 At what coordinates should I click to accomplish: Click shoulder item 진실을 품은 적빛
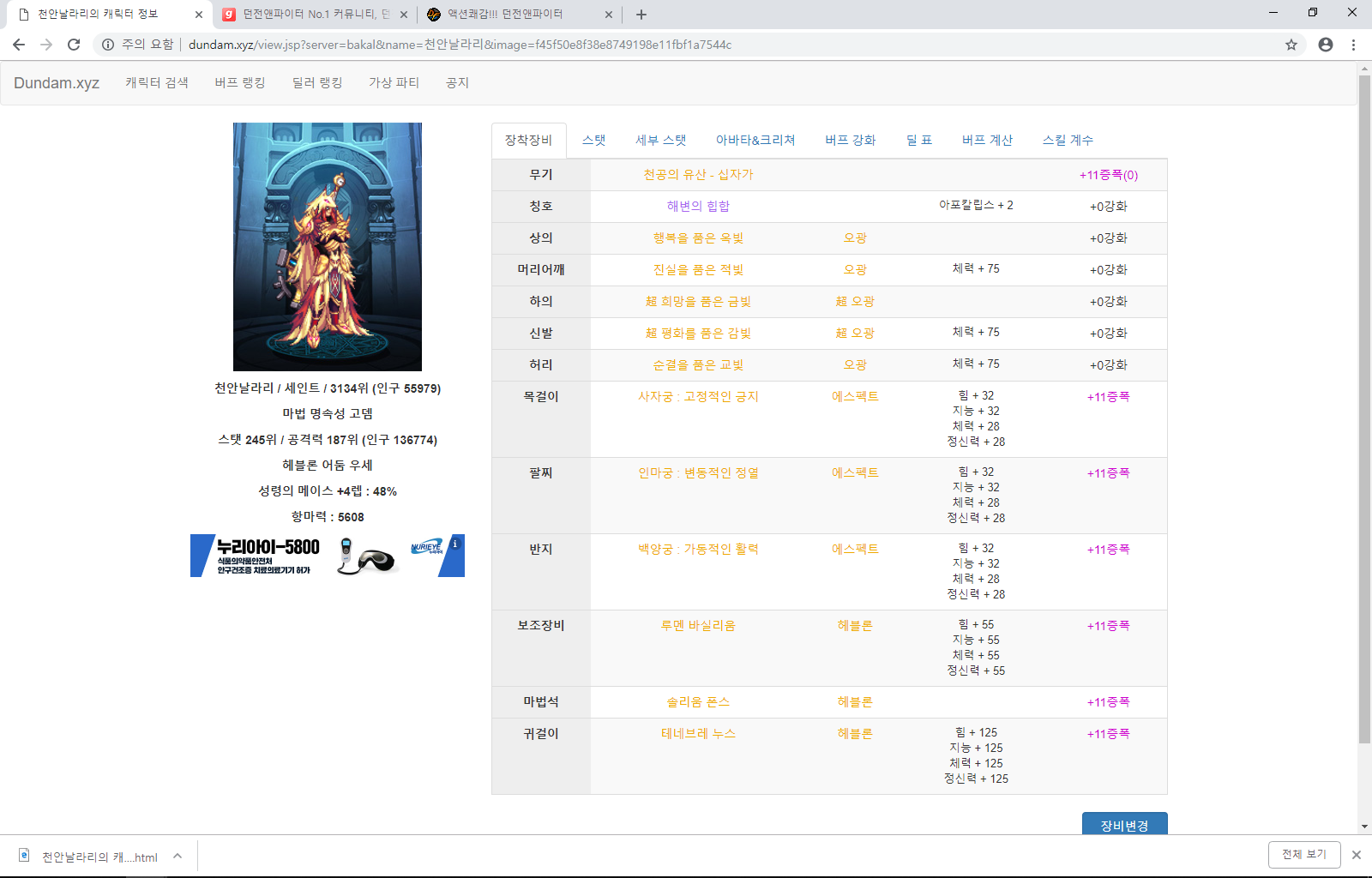point(699,270)
